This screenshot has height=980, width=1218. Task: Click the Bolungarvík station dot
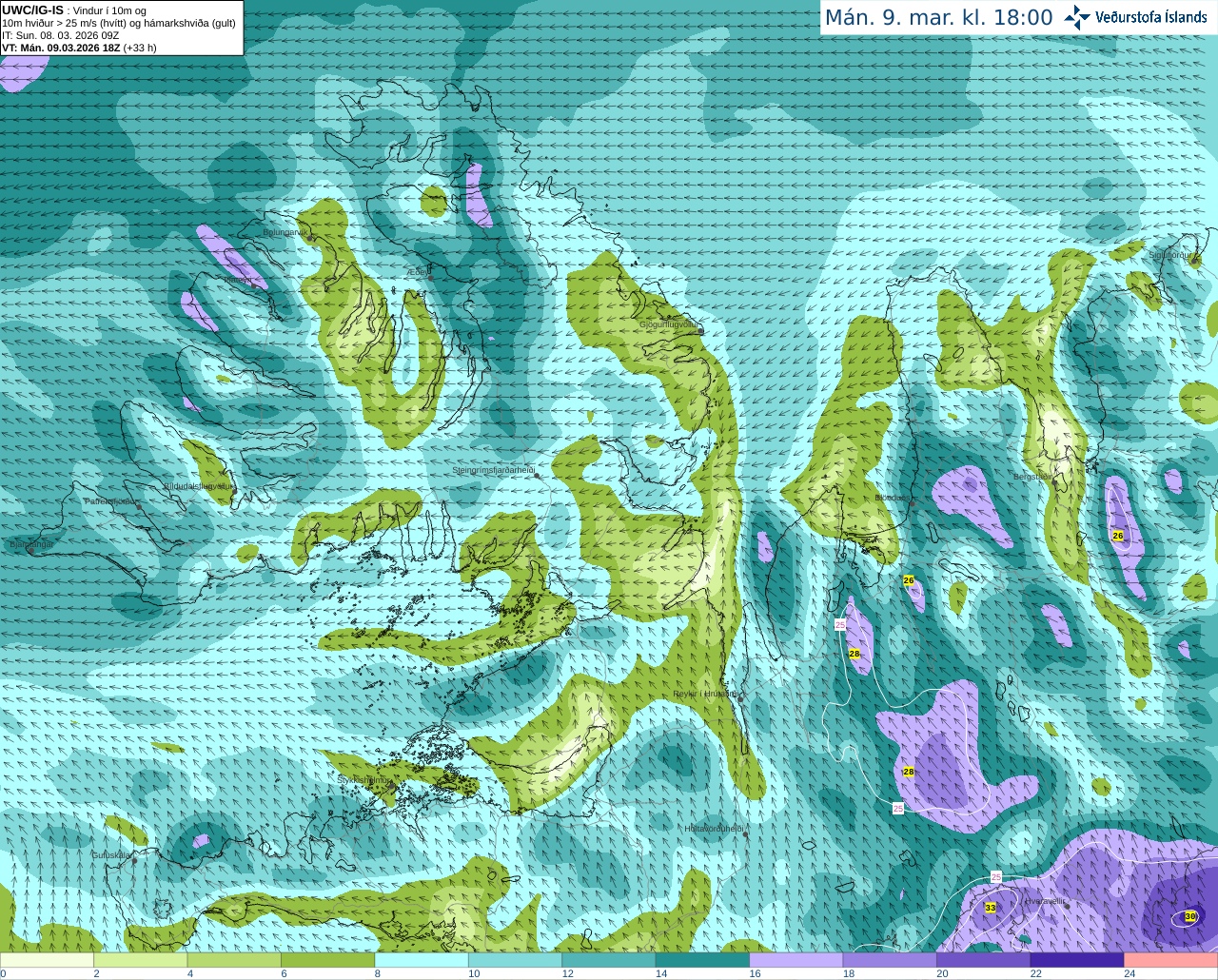coord(310,237)
